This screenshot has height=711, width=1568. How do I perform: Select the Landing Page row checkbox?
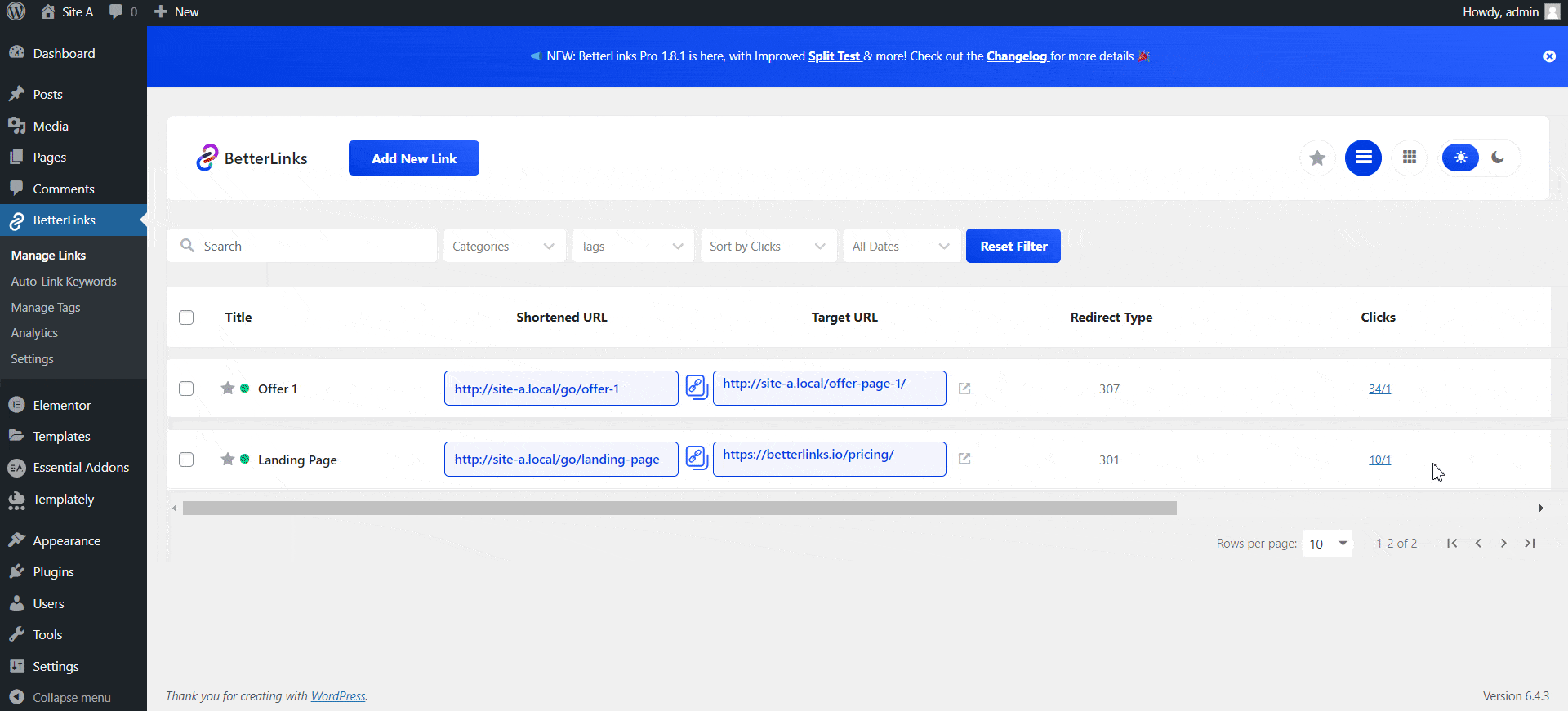[x=186, y=460]
